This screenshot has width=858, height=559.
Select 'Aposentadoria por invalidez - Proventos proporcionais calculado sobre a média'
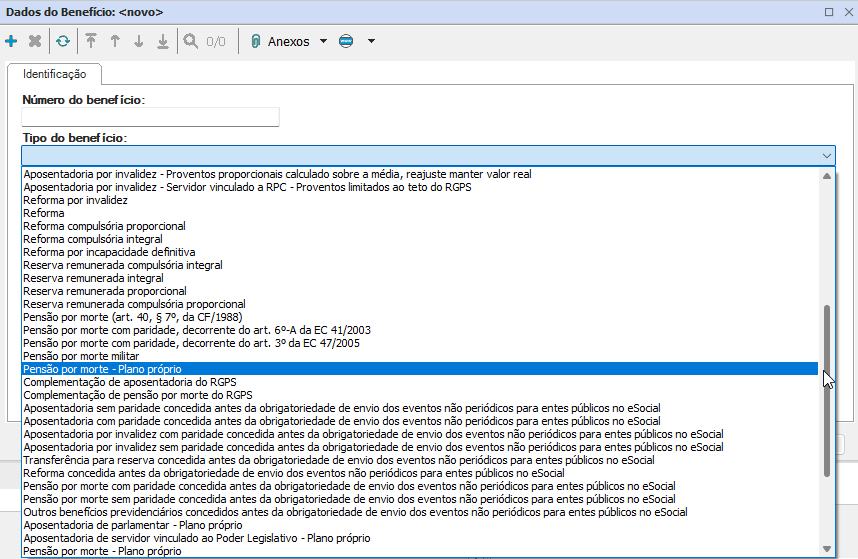tap(420, 174)
